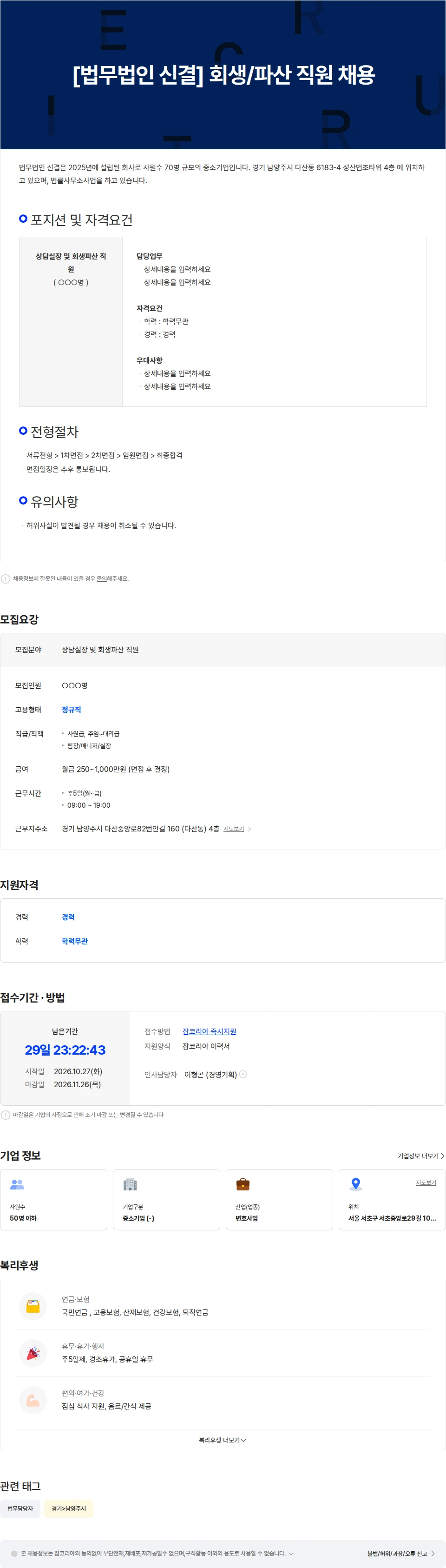This screenshot has width=446, height=1568.
Task: Click the info icon beside 채용정보 notice
Action: coord(6,579)
